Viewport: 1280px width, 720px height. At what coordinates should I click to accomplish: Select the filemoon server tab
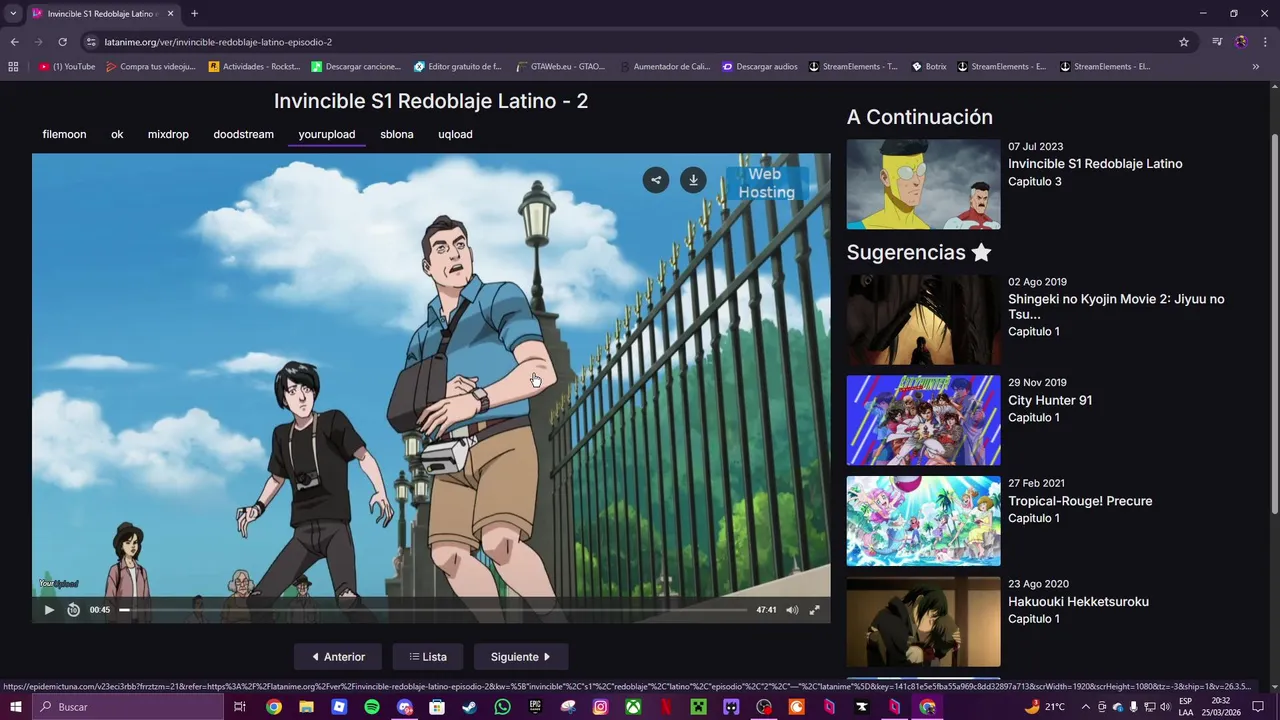point(64,134)
